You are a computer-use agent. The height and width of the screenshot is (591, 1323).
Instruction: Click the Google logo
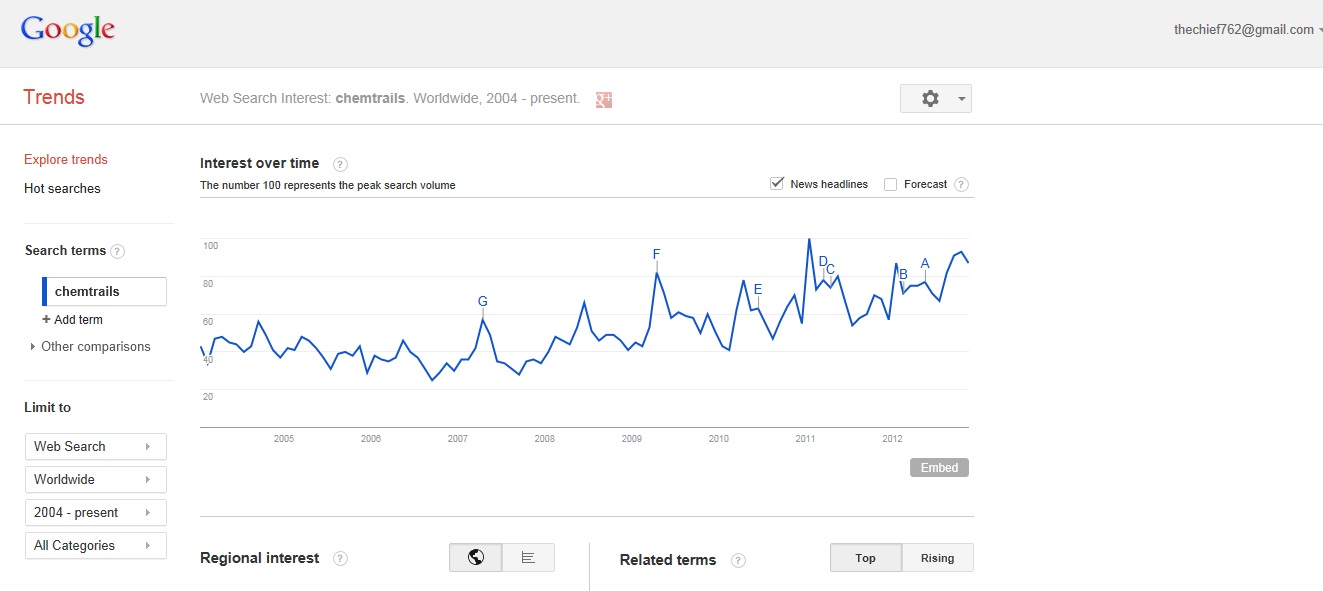point(68,30)
